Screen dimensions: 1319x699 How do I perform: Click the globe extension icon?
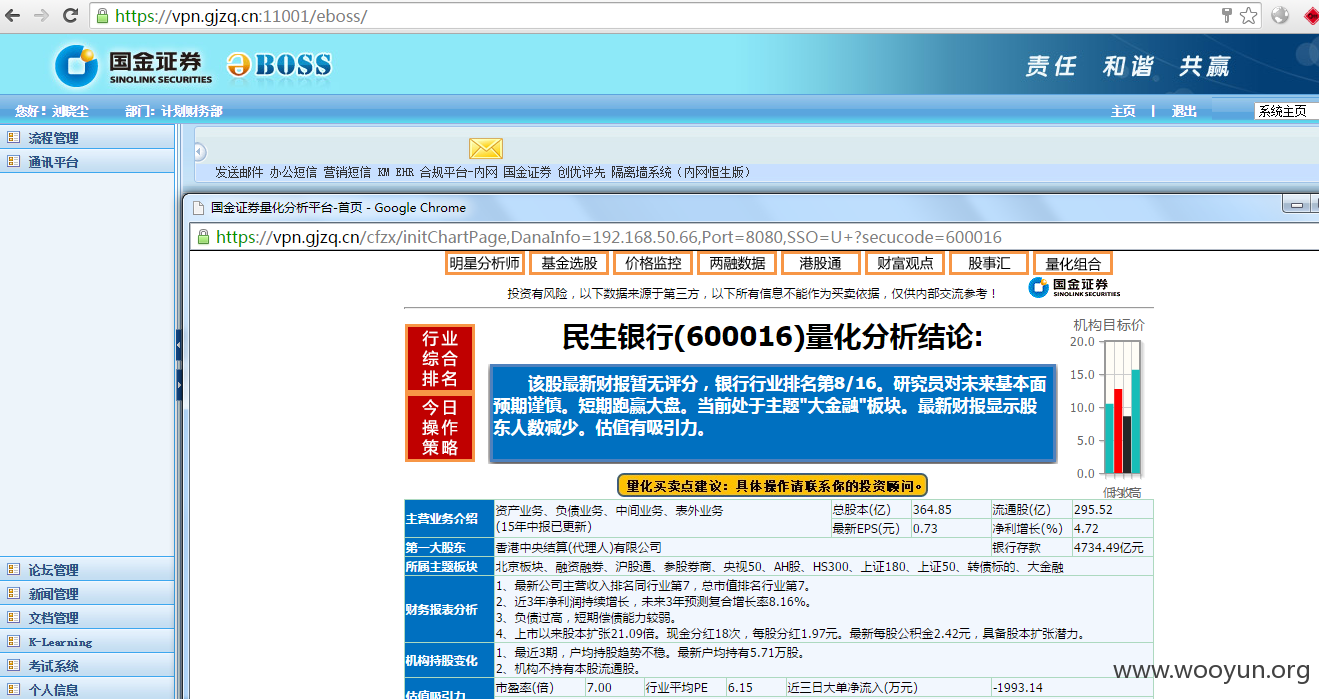(1280, 16)
